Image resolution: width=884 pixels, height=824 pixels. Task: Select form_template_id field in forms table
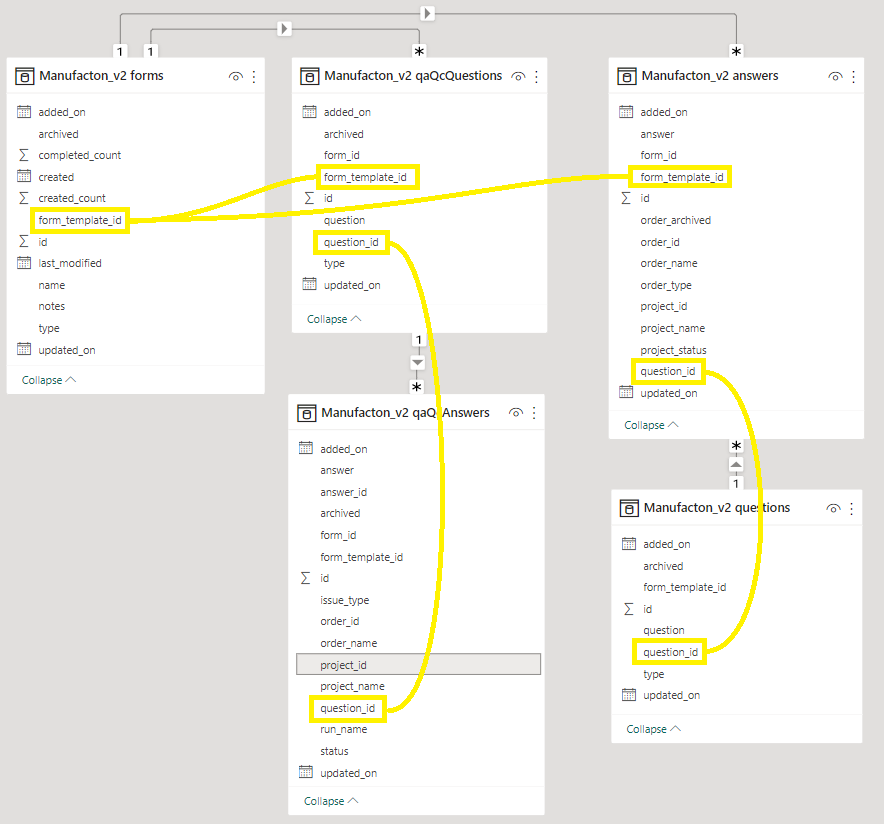(80, 220)
